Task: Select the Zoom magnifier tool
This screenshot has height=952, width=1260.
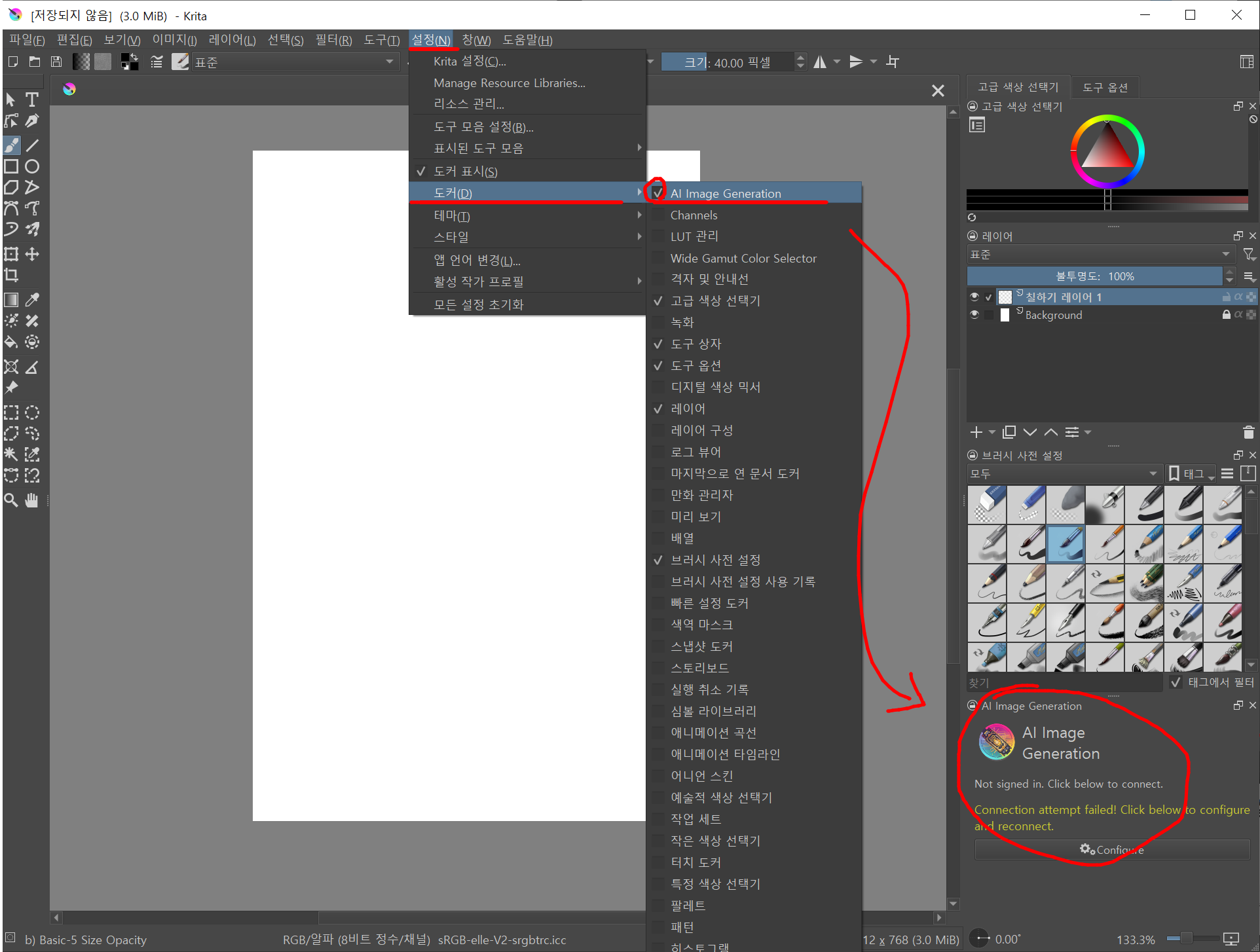Action: click(11, 501)
